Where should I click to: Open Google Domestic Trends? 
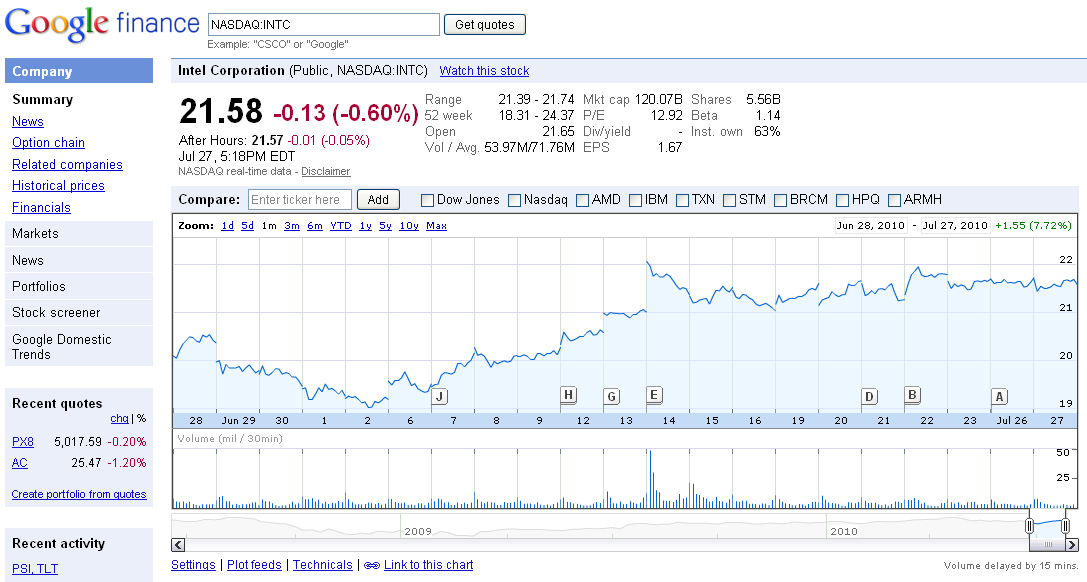[78, 346]
